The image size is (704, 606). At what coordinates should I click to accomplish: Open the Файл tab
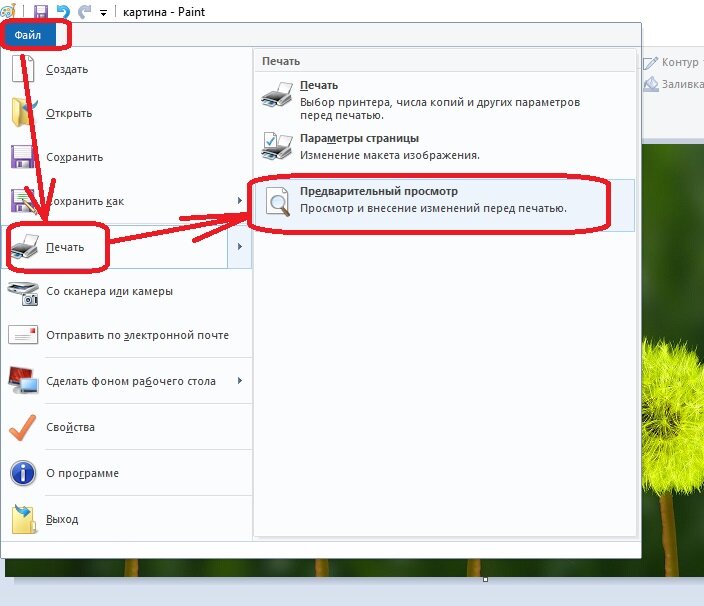[28, 35]
